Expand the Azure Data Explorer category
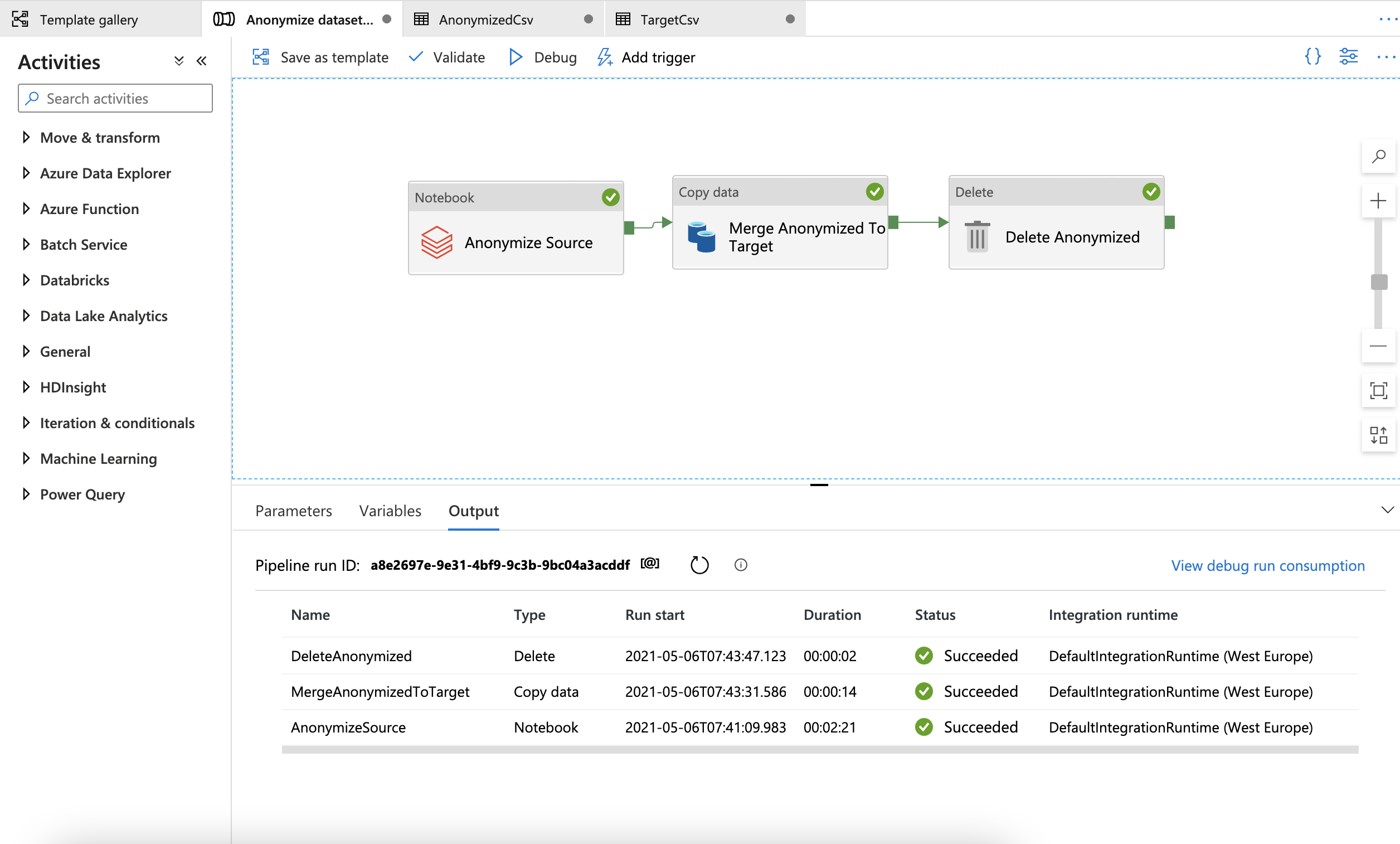 tap(26, 173)
